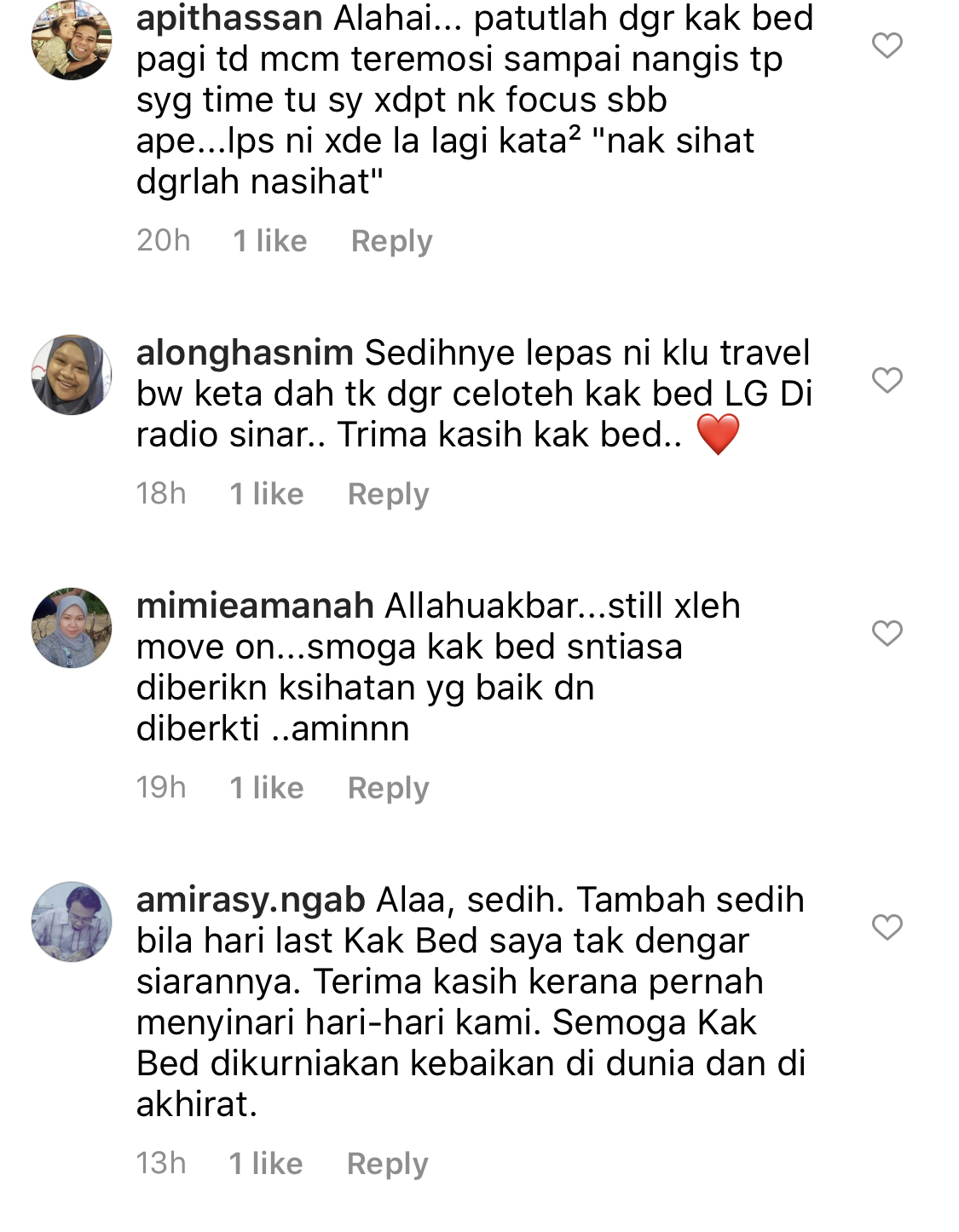Screen dimensions: 959x1232
Task: Like apithassan's comment with the heart icon
Action: [887, 45]
